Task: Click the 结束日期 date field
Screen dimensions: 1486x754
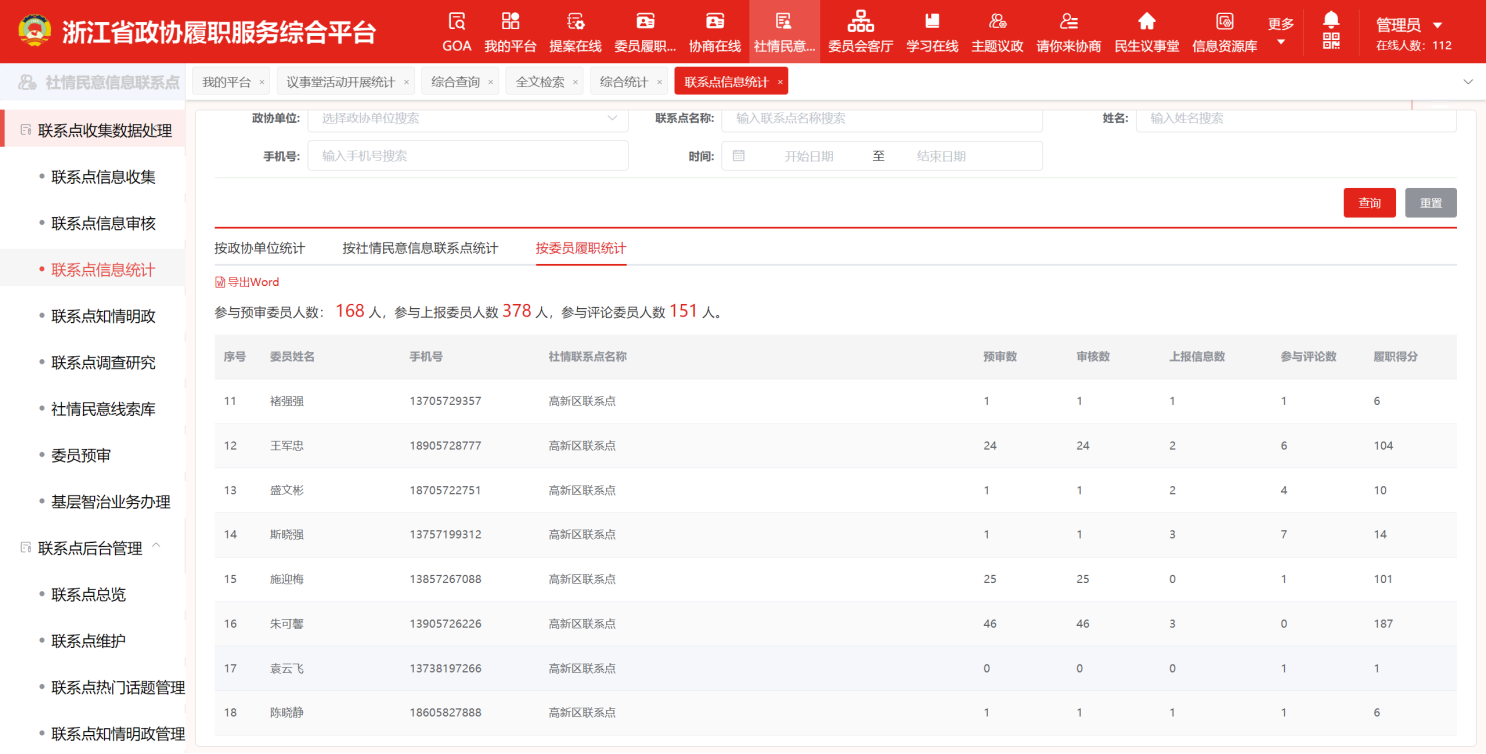Action: coord(941,156)
